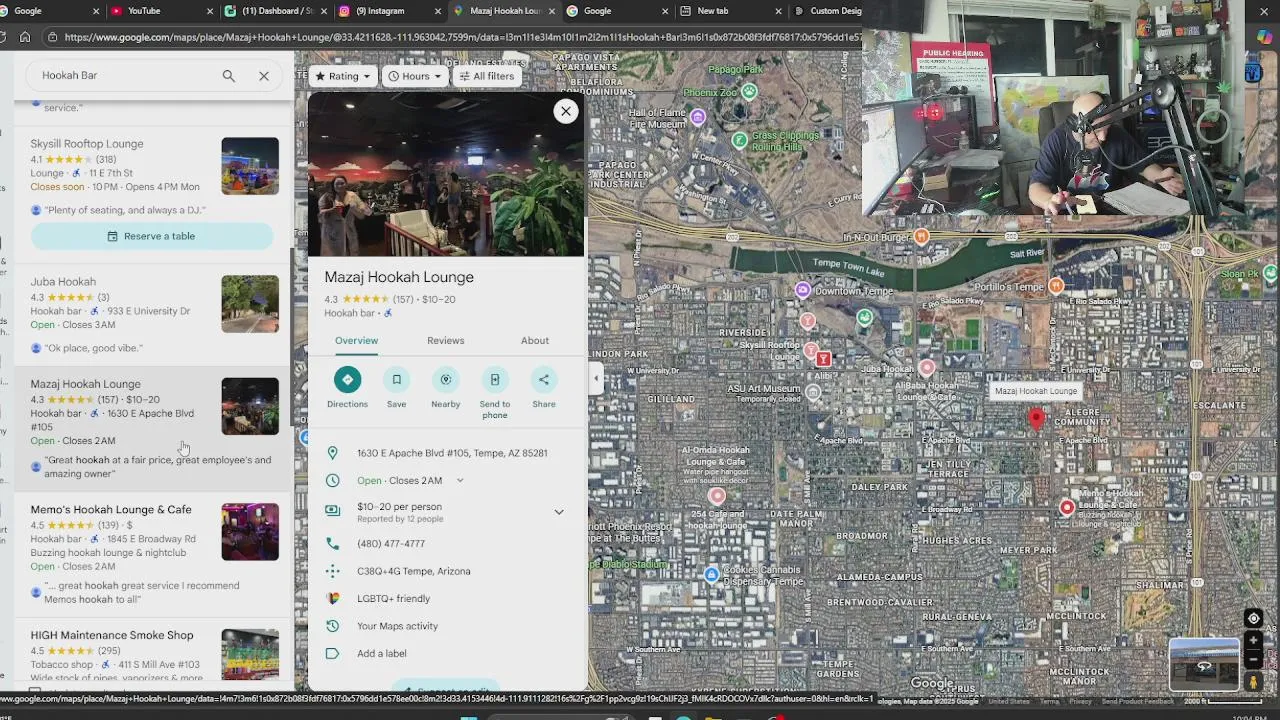This screenshot has height=720, width=1280.
Task: Click Send Product Feedback link on map
Action: tap(1137, 702)
